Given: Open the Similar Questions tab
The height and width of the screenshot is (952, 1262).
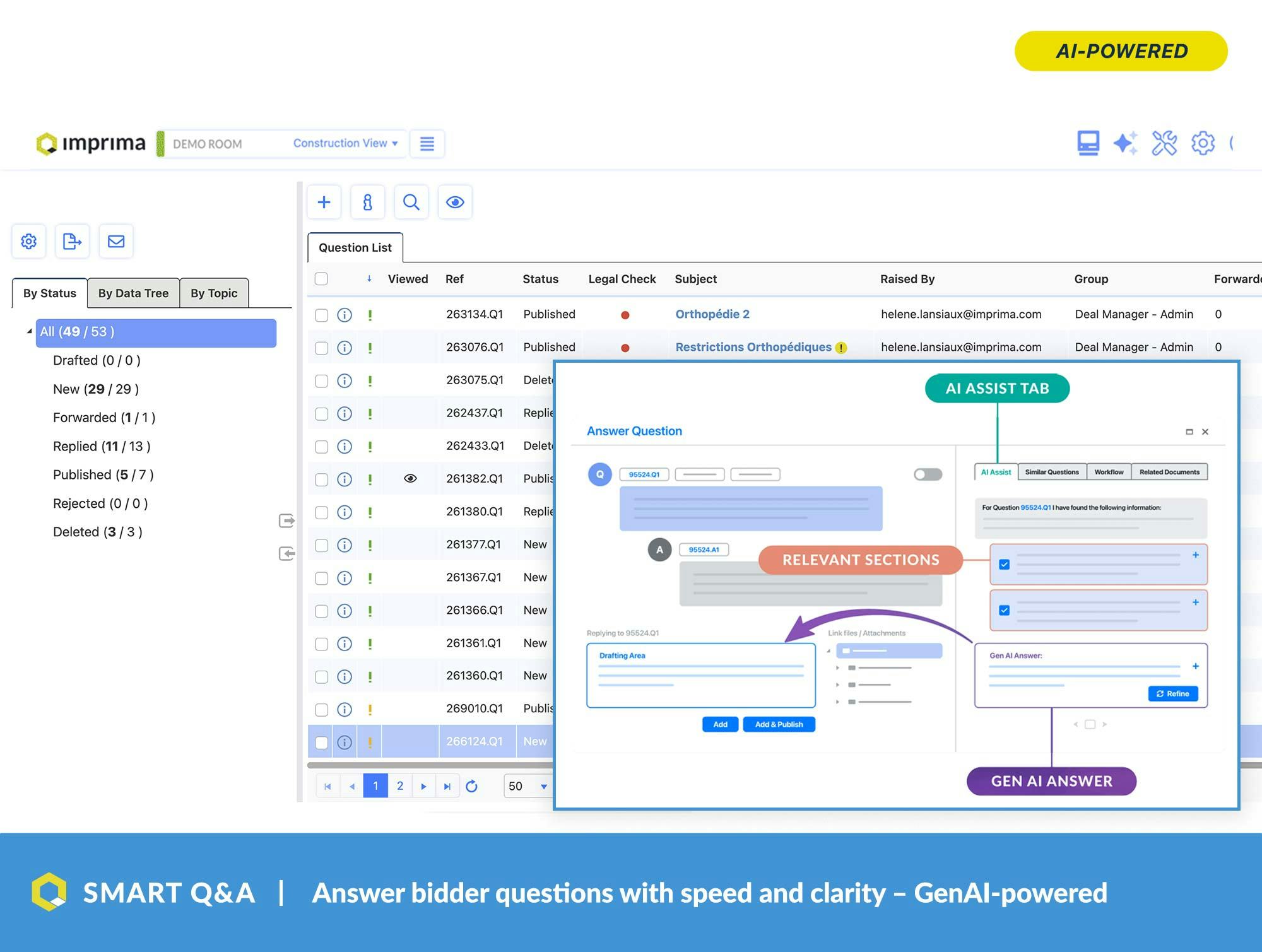Looking at the screenshot, I should click(1051, 471).
